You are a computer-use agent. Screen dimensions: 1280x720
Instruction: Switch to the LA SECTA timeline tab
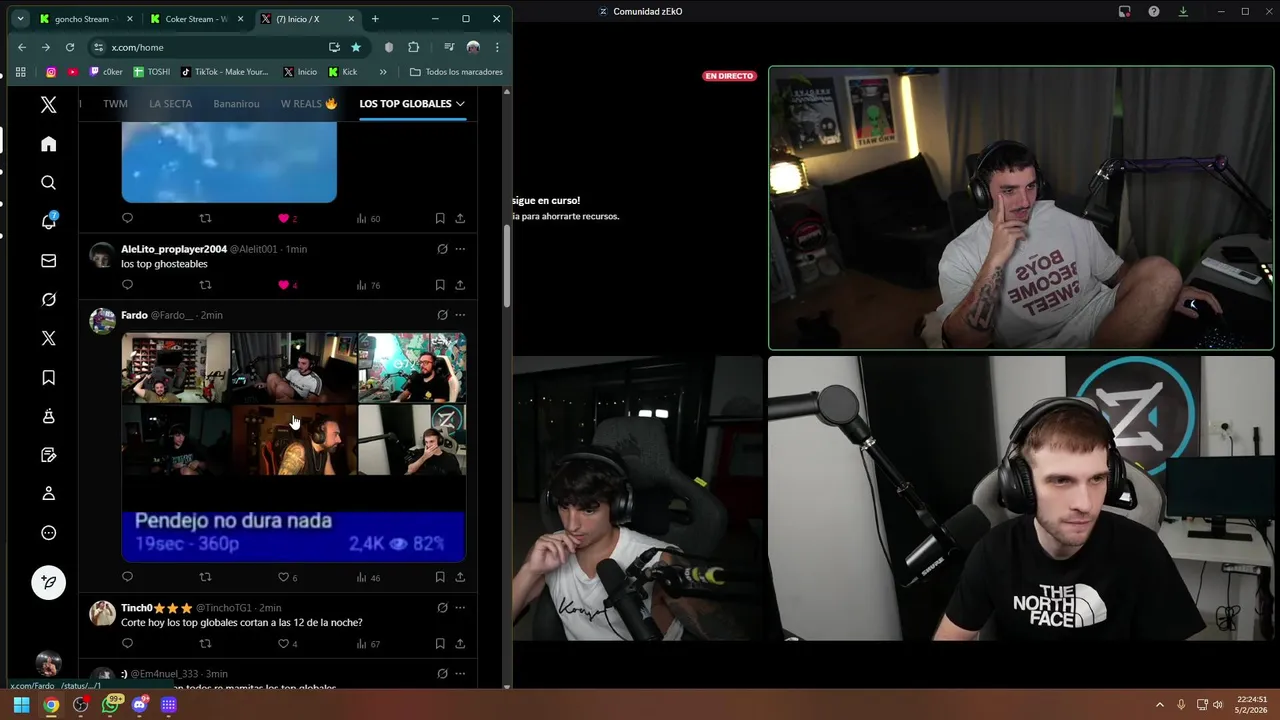170,104
